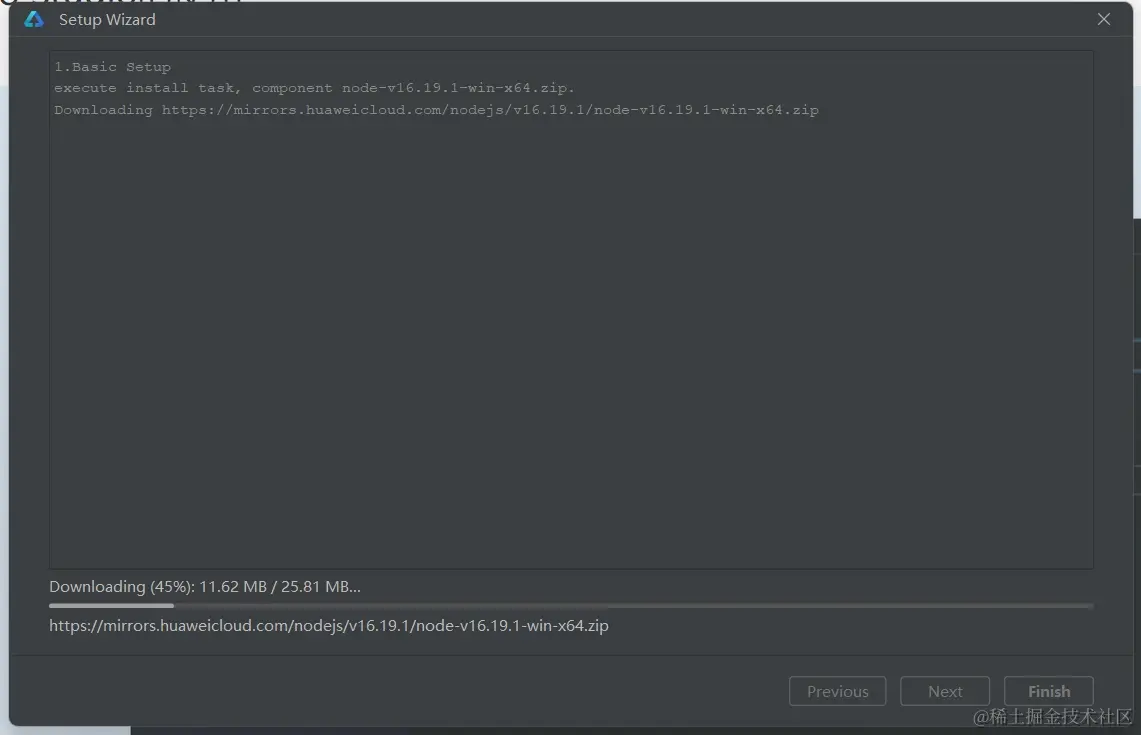Screen dimensions: 1141x735
Task: Click the 'Downloading (45%)' status text
Action: tap(204, 587)
